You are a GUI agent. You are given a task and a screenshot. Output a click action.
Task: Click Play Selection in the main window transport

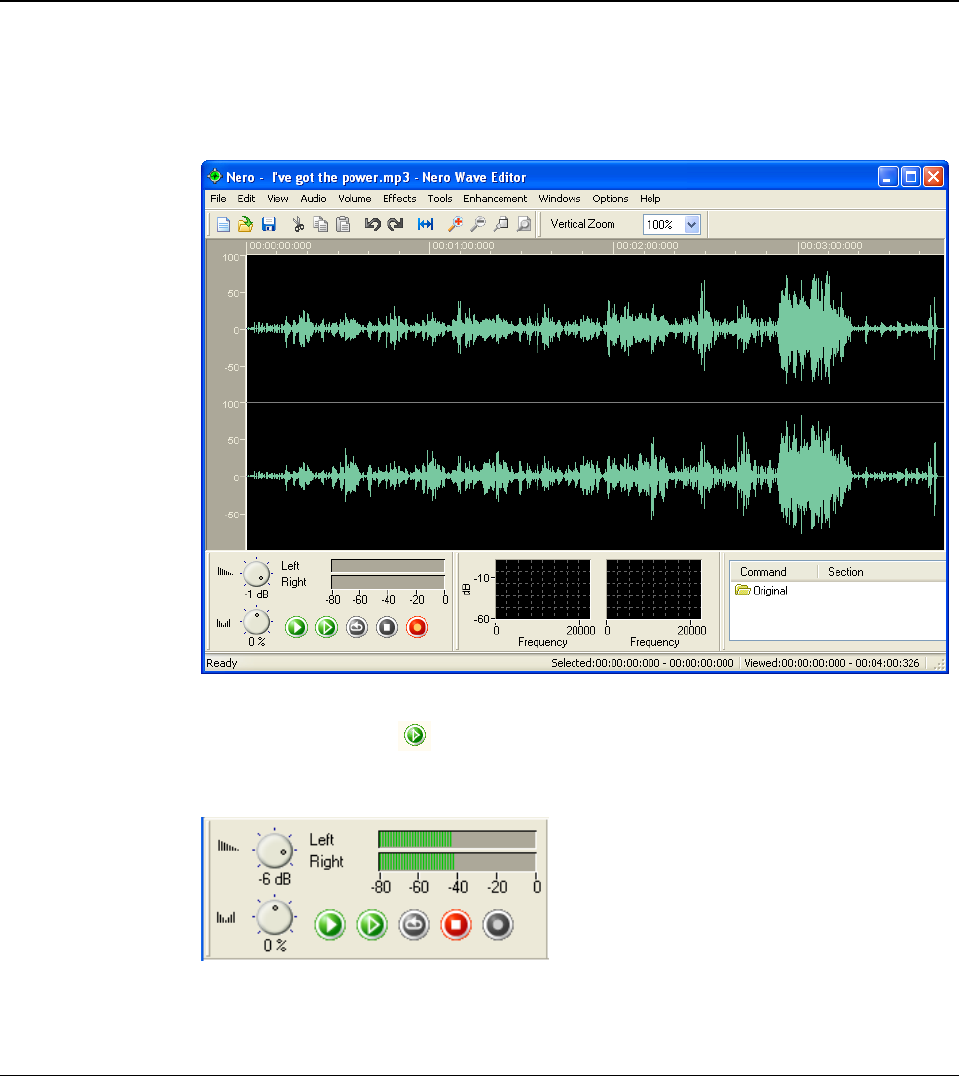327,627
